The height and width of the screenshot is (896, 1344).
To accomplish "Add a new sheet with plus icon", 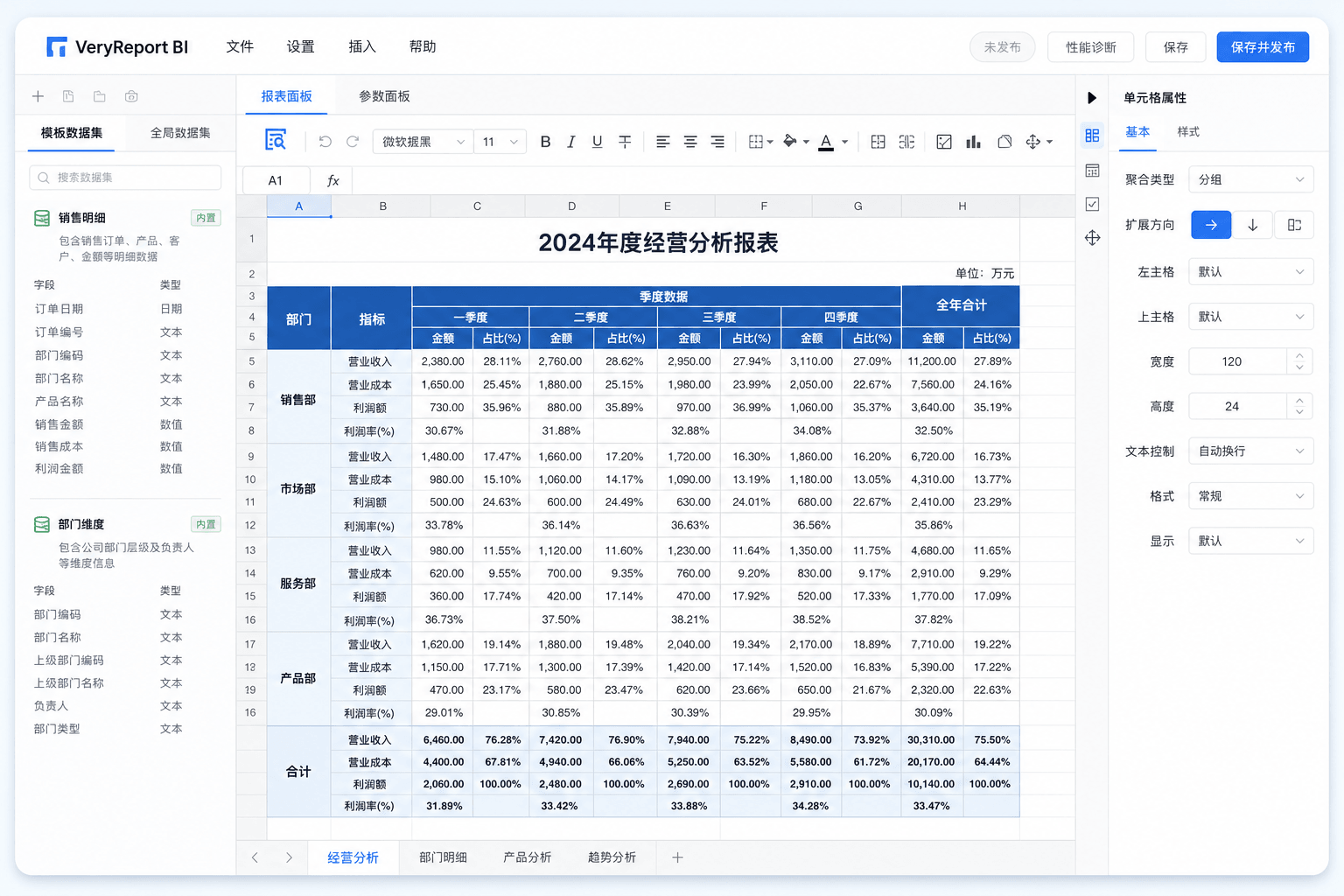I will click(x=677, y=857).
